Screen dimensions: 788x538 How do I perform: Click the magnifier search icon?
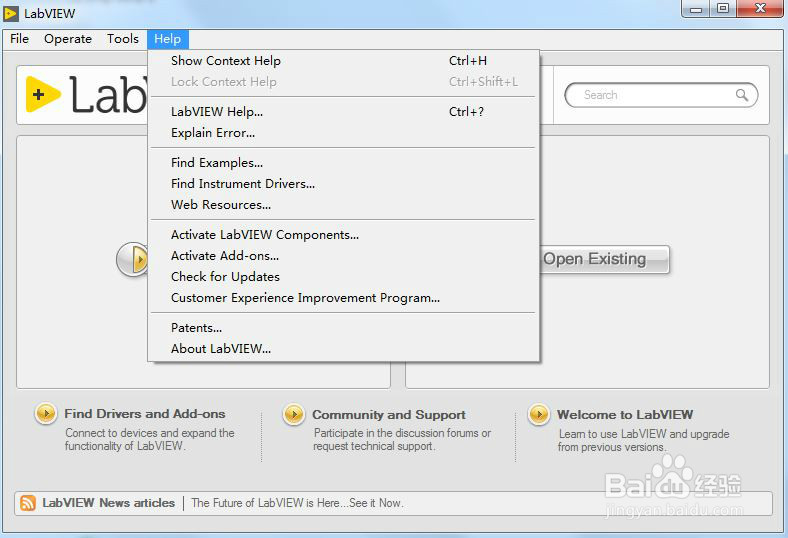click(742, 95)
